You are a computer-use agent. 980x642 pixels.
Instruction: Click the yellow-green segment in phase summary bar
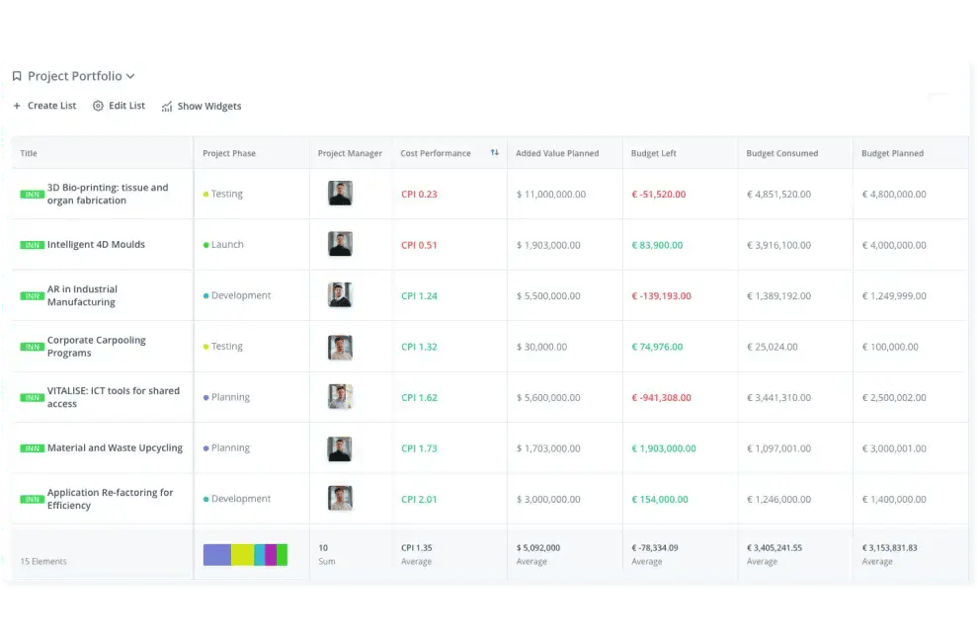[x=242, y=555]
